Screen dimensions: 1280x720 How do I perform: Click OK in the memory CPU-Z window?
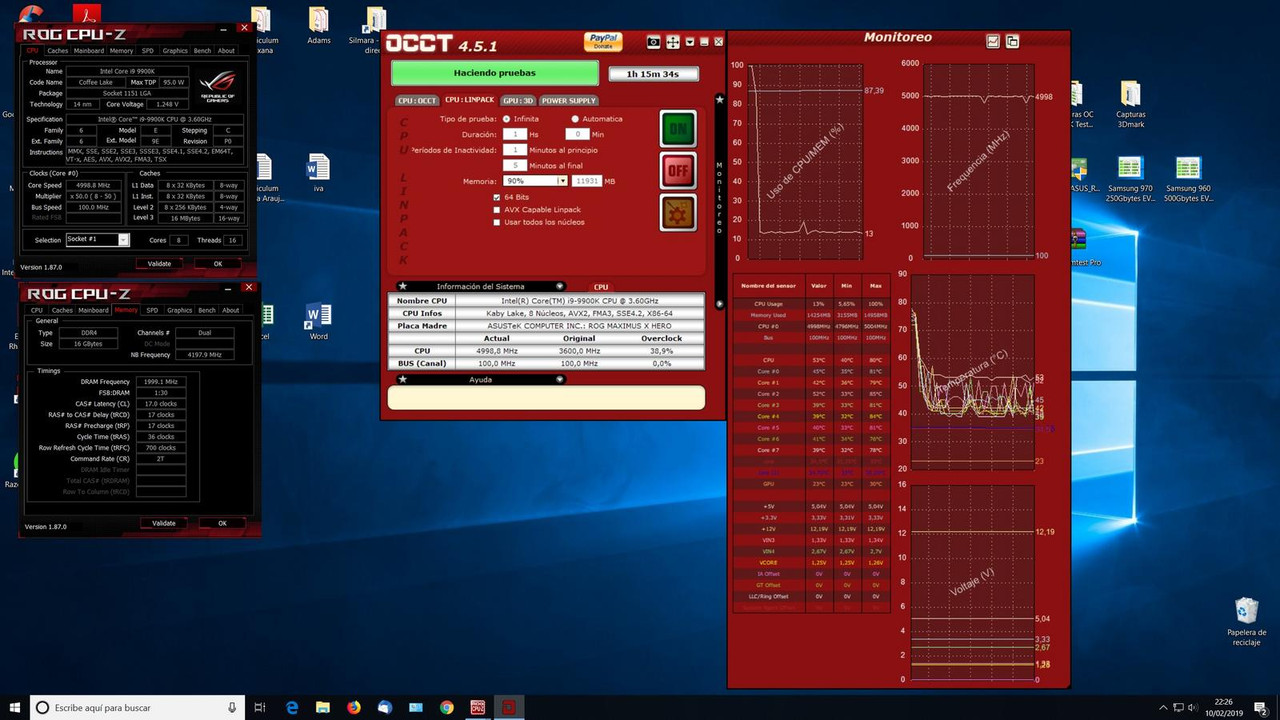222,523
